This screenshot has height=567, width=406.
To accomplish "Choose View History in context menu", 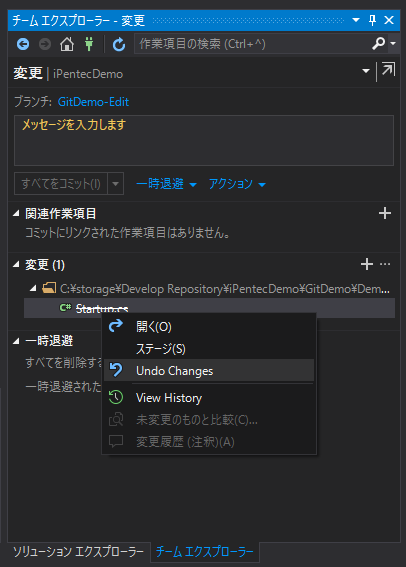I will tap(209, 398).
